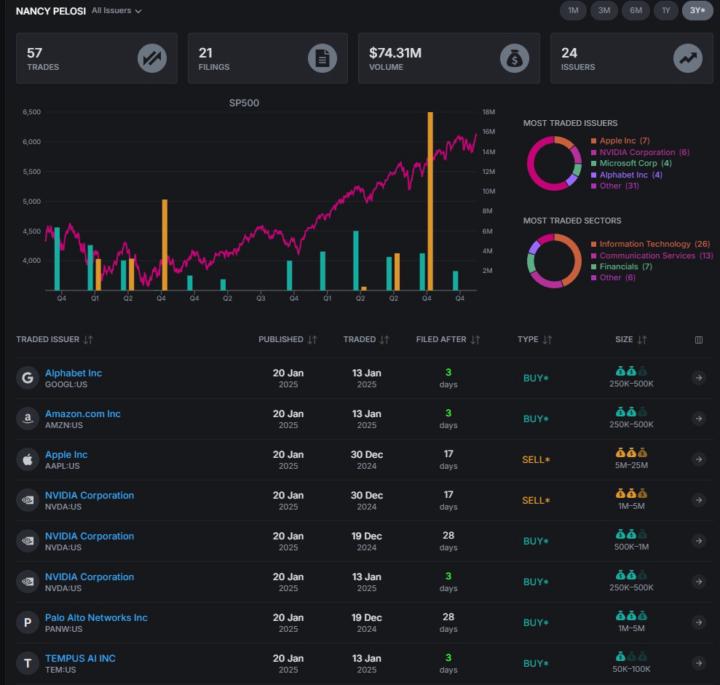720x685 pixels.
Task: Select the 3Y time range tab
Action: pos(698,11)
